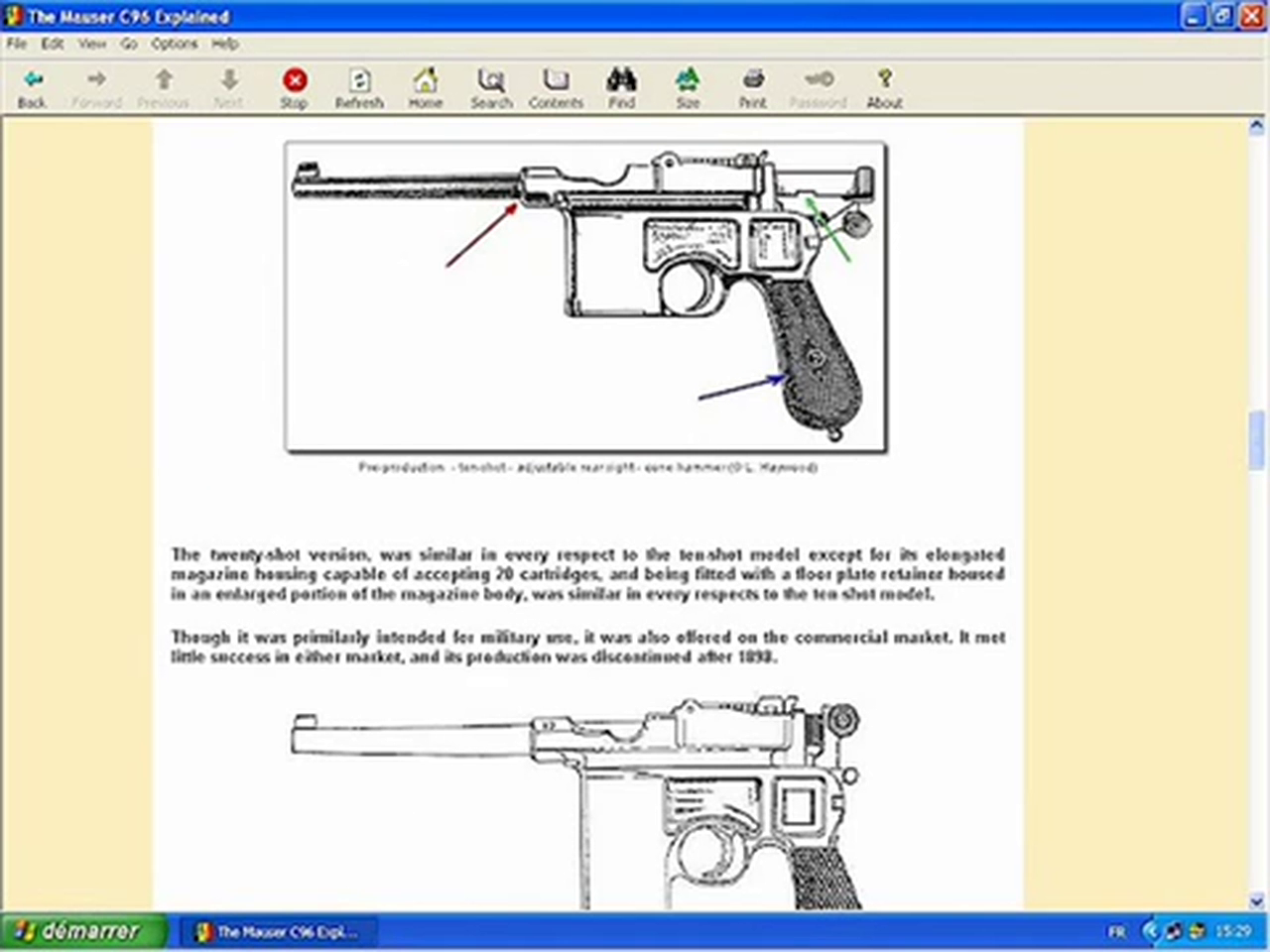This screenshot has height=952, width=1270.
Task: Use the Find binoculars tool
Action: coord(622,87)
